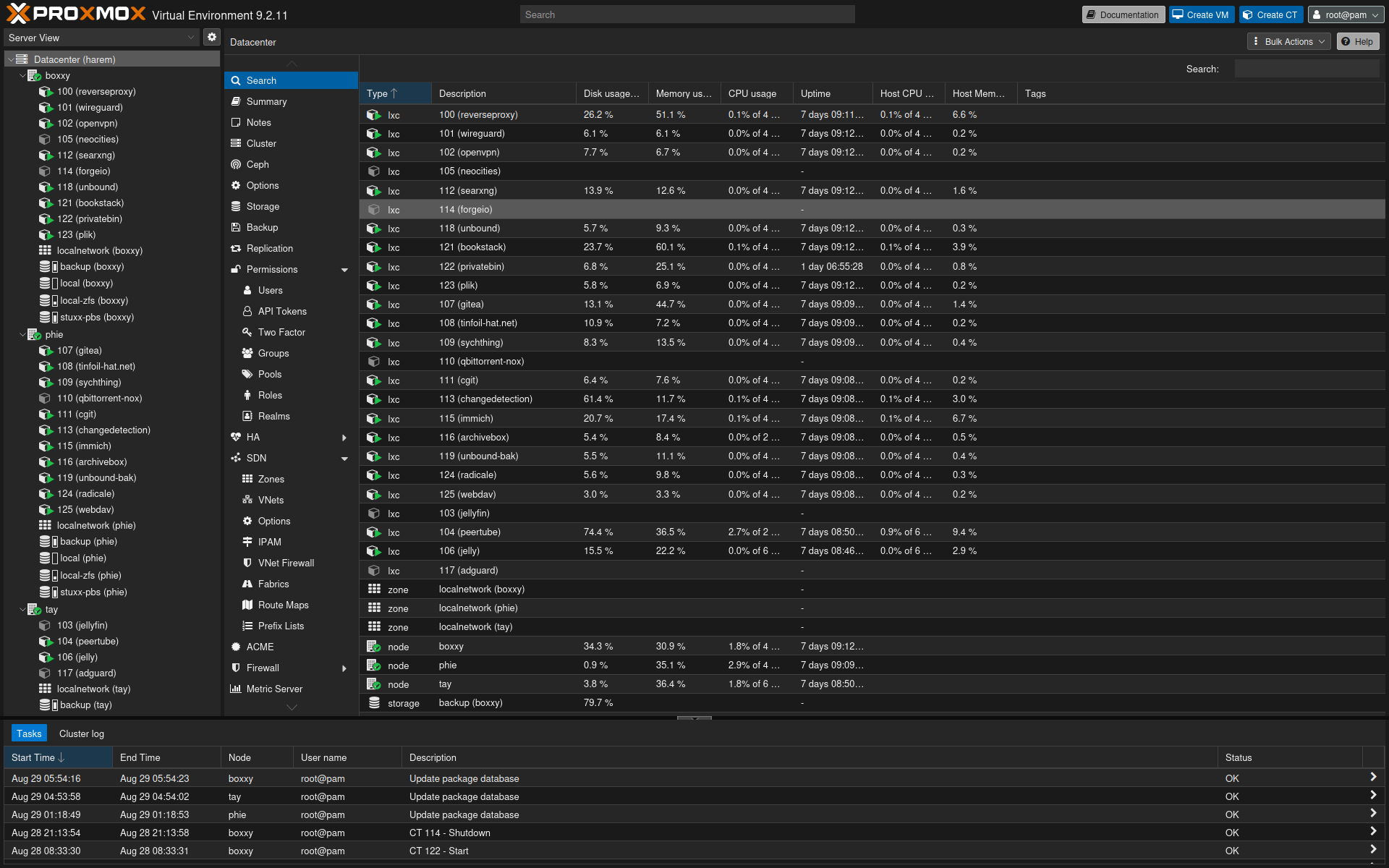Click the Help button
Viewport: 1389px width, 868px height.
(1358, 41)
